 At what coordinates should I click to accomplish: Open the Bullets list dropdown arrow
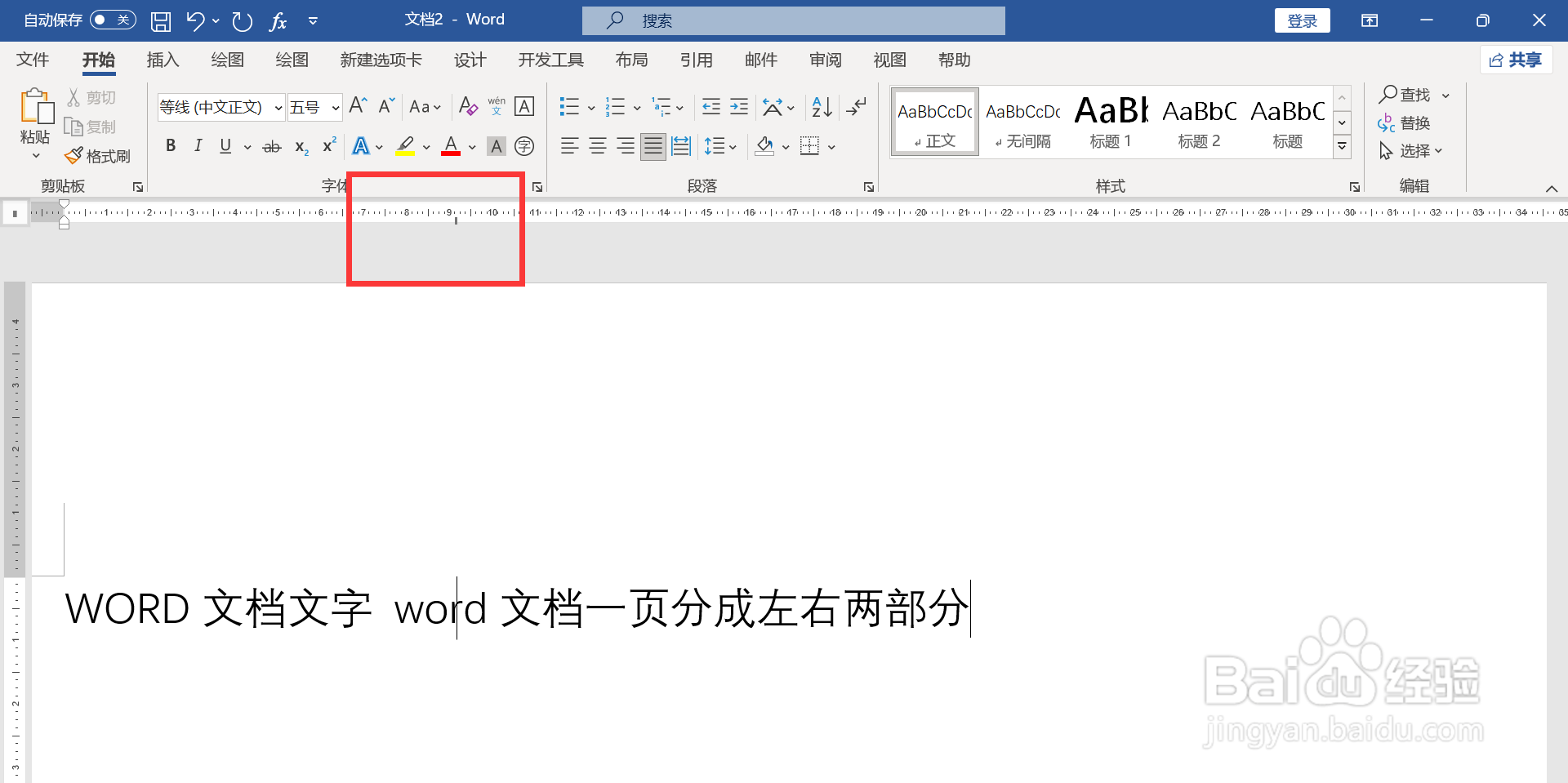point(591,107)
